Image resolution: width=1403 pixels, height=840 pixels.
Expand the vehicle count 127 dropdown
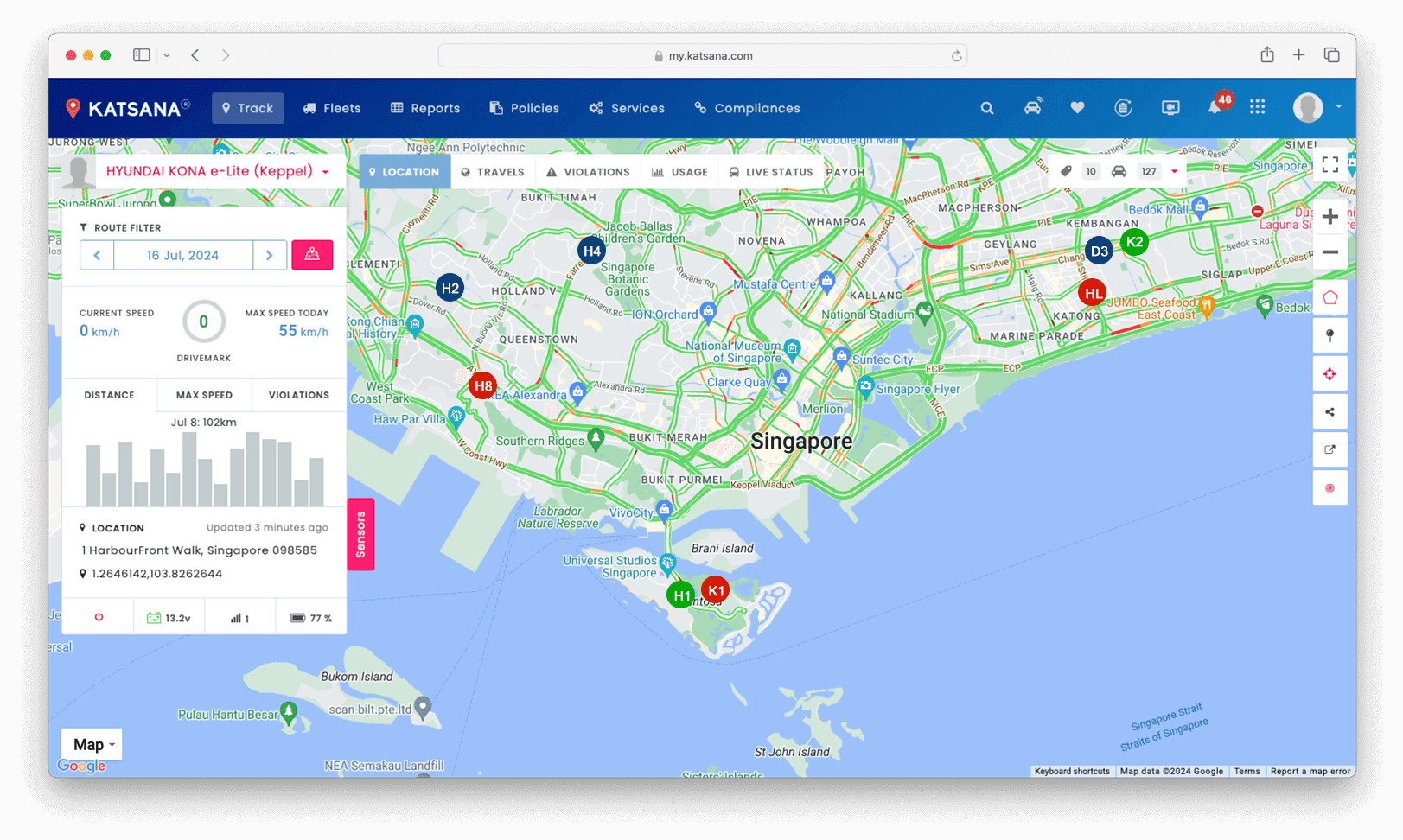1174,171
